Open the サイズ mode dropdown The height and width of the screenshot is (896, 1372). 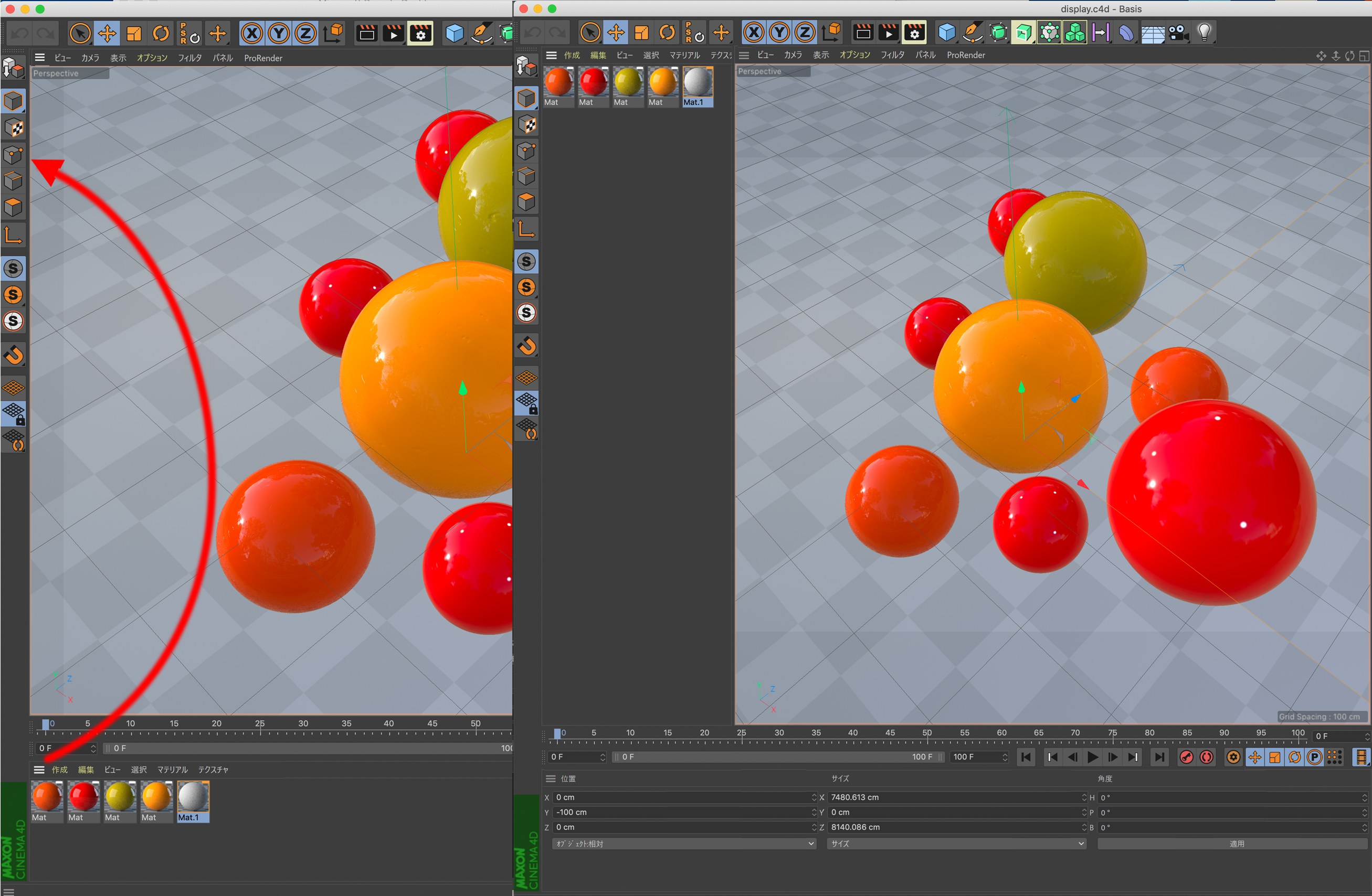tap(956, 844)
